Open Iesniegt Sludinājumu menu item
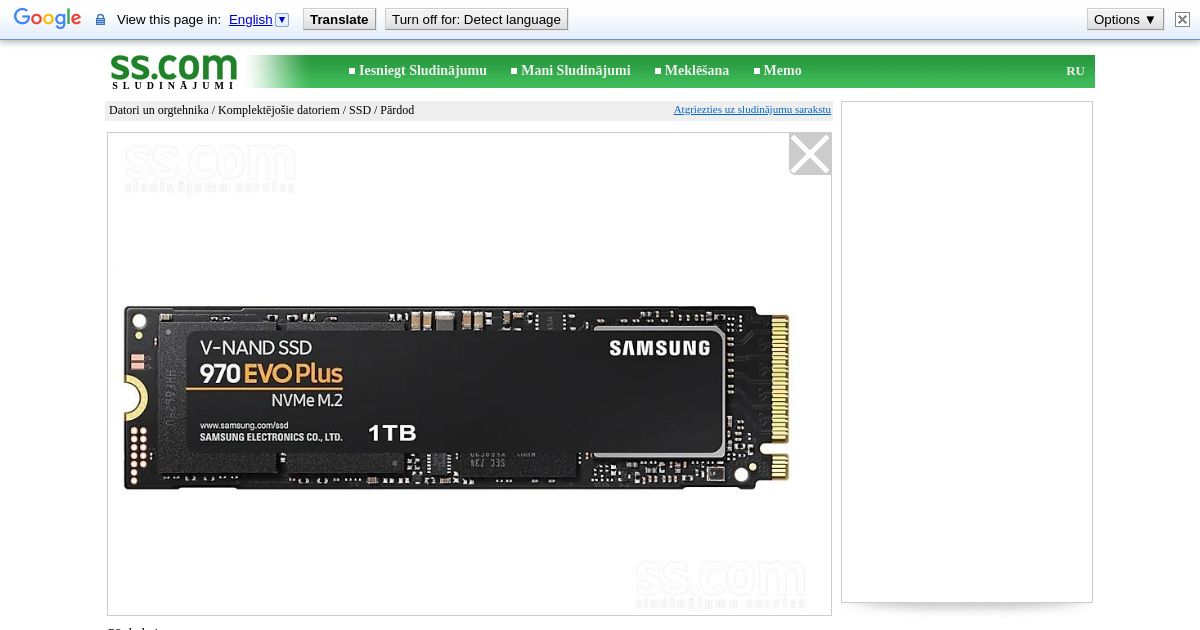 (422, 71)
